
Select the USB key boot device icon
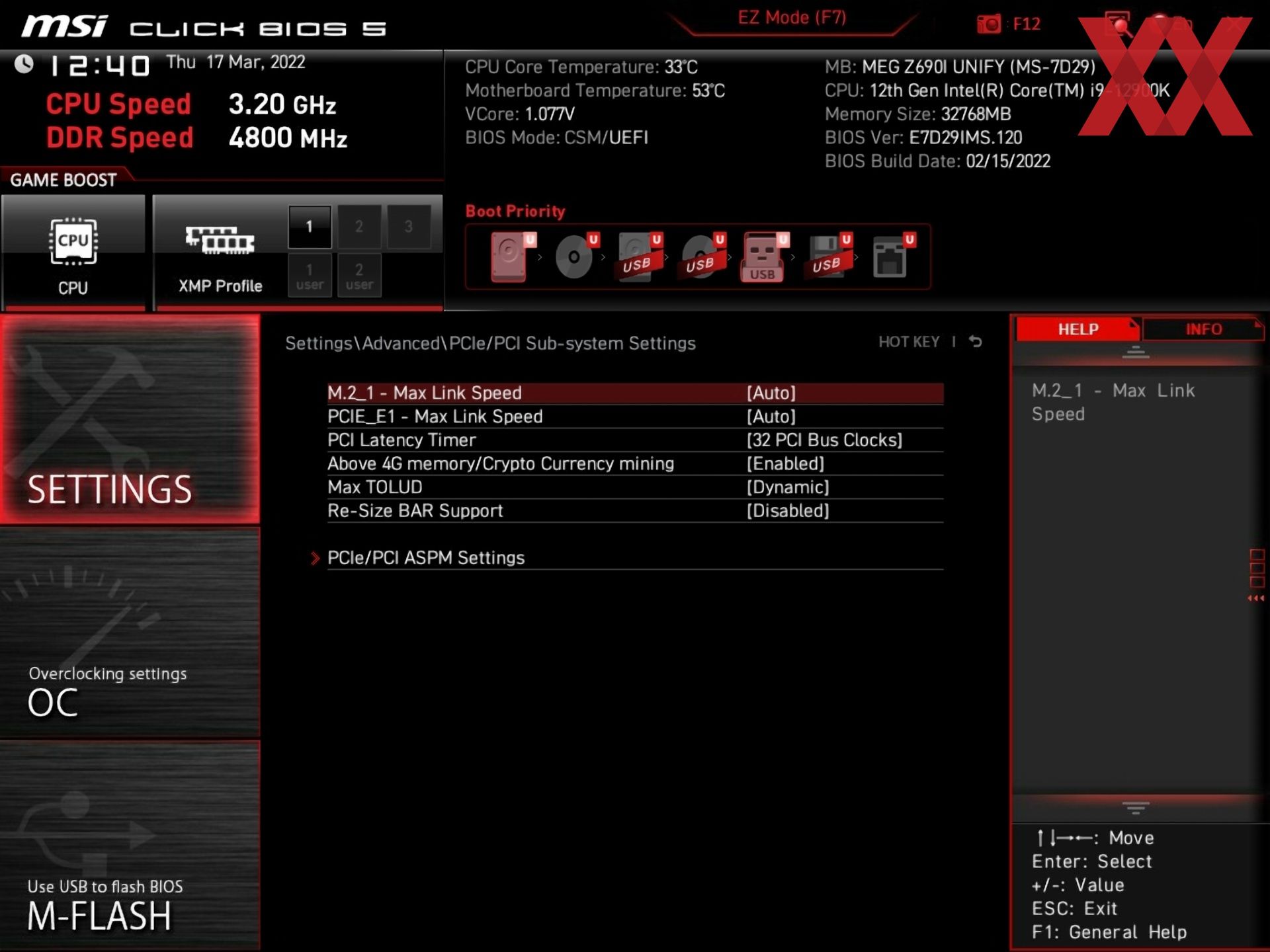point(763,257)
